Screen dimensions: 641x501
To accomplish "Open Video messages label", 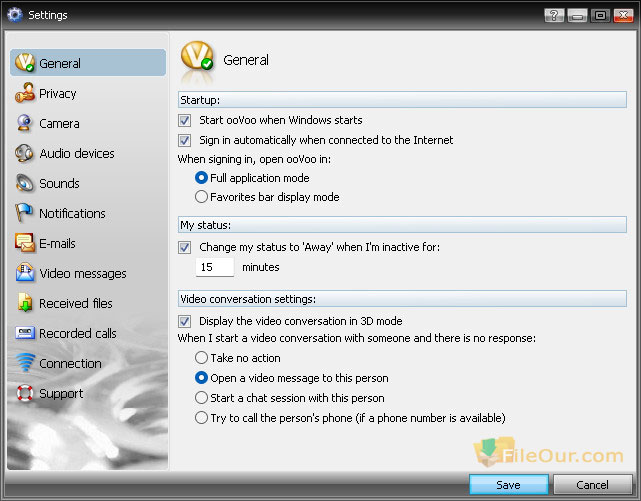I will [x=83, y=273].
